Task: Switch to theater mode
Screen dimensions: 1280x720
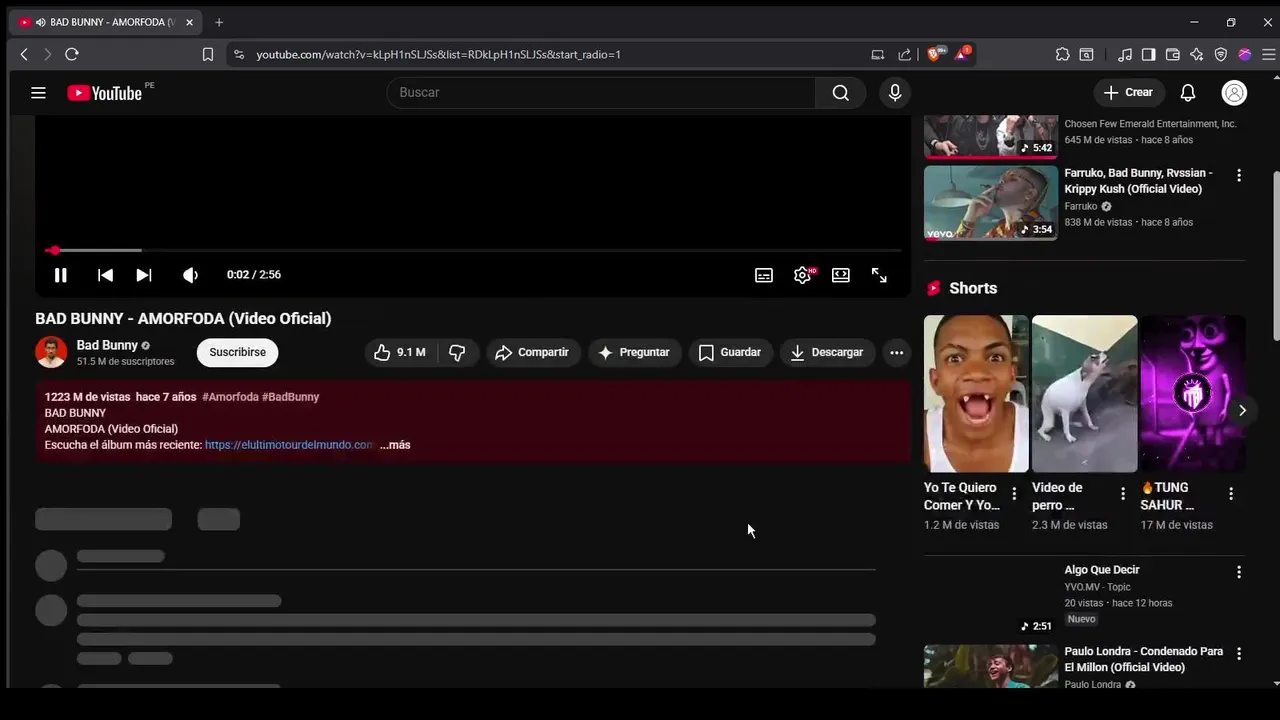Action: (841, 275)
